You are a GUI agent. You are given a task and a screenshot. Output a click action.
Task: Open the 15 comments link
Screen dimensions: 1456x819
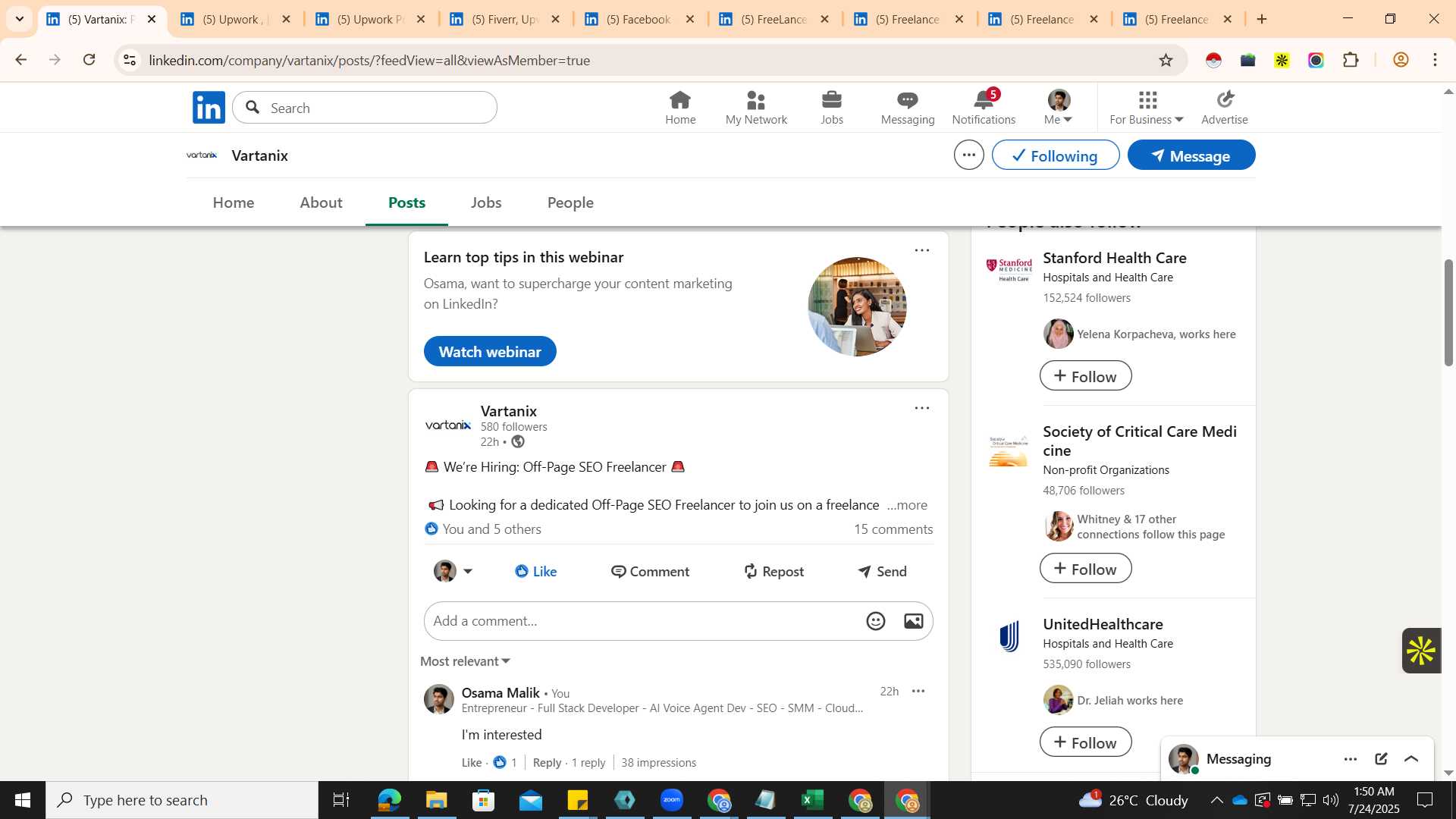pos(893,529)
